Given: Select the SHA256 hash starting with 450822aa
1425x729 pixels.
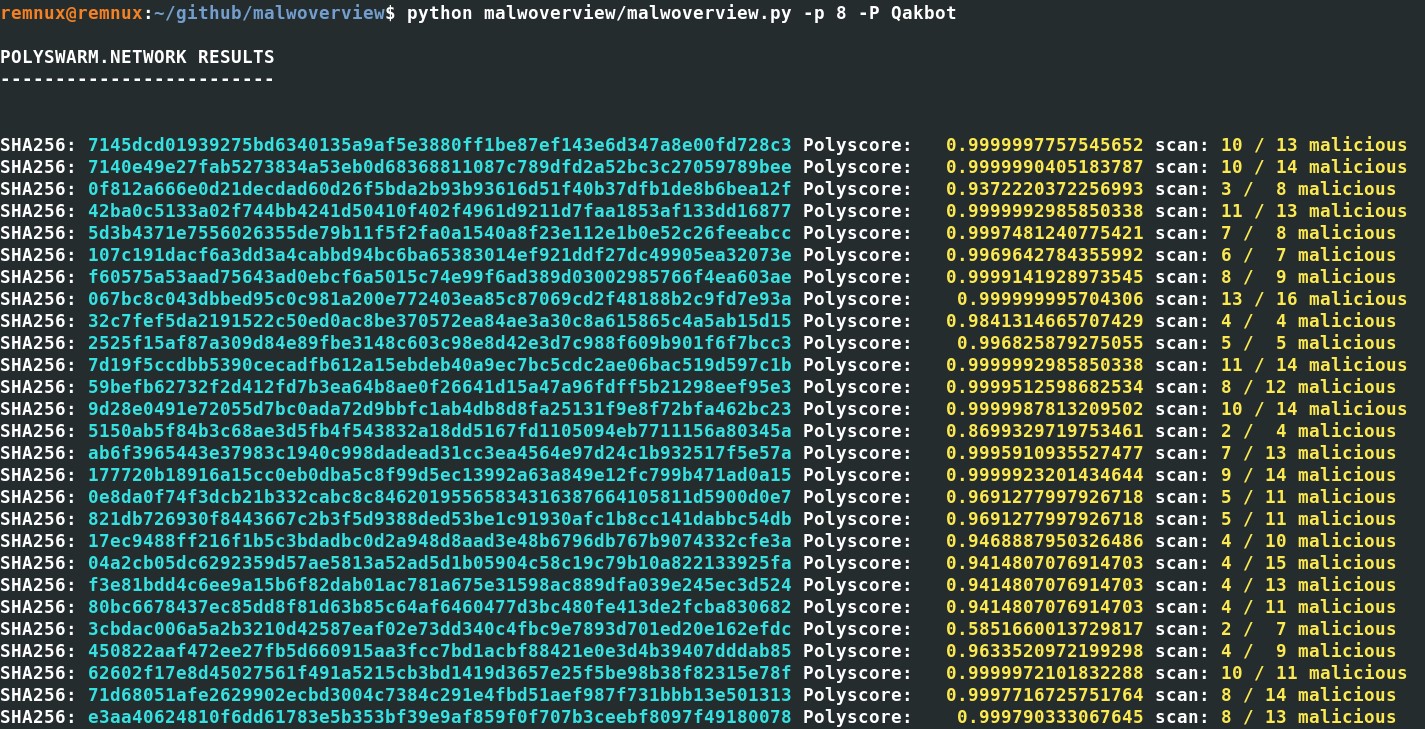Looking at the screenshot, I should [x=439, y=651].
